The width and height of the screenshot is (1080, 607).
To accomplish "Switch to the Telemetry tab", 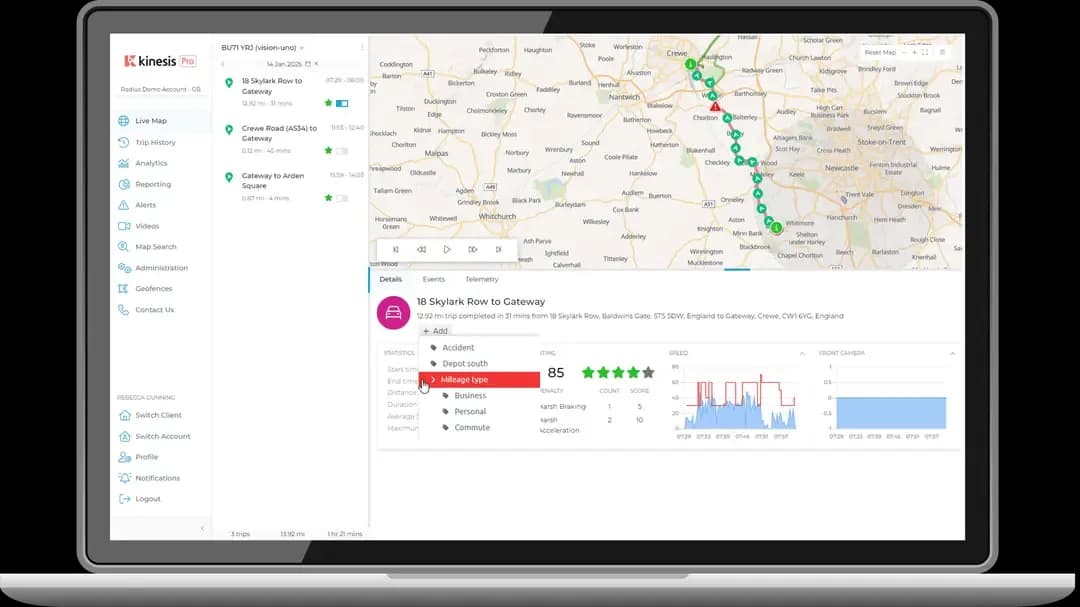I will [x=481, y=280].
